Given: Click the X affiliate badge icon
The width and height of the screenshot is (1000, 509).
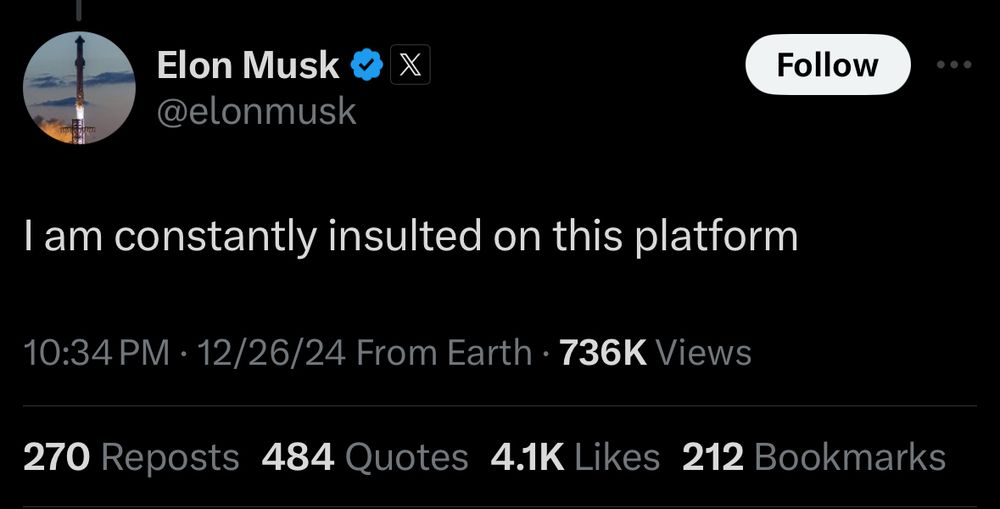Looking at the screenshot, I should click(410, 65).
